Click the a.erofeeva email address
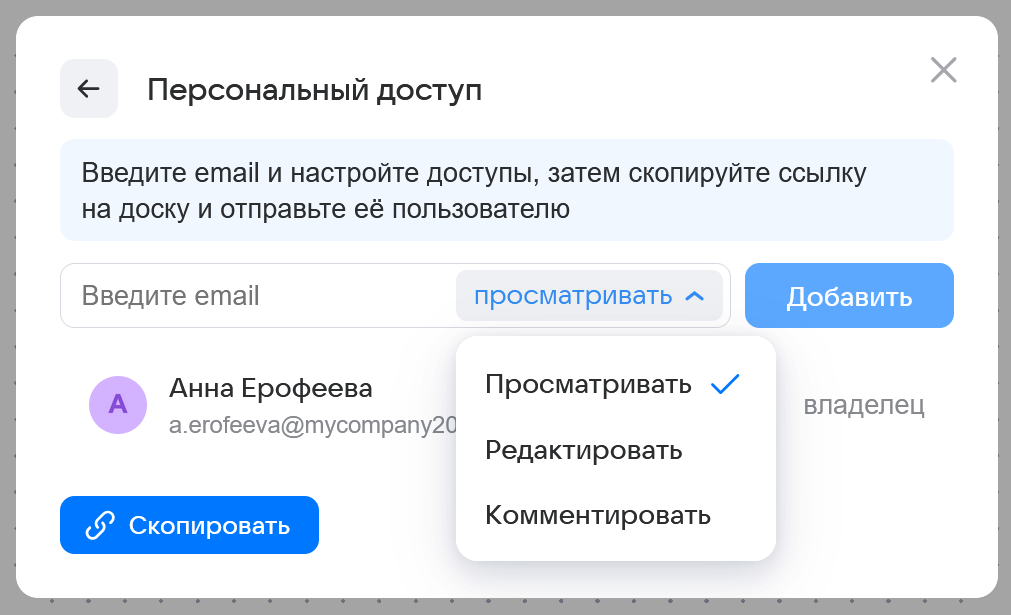Image resolution: width=1011 pixels, height=615 pixels. 312,425
